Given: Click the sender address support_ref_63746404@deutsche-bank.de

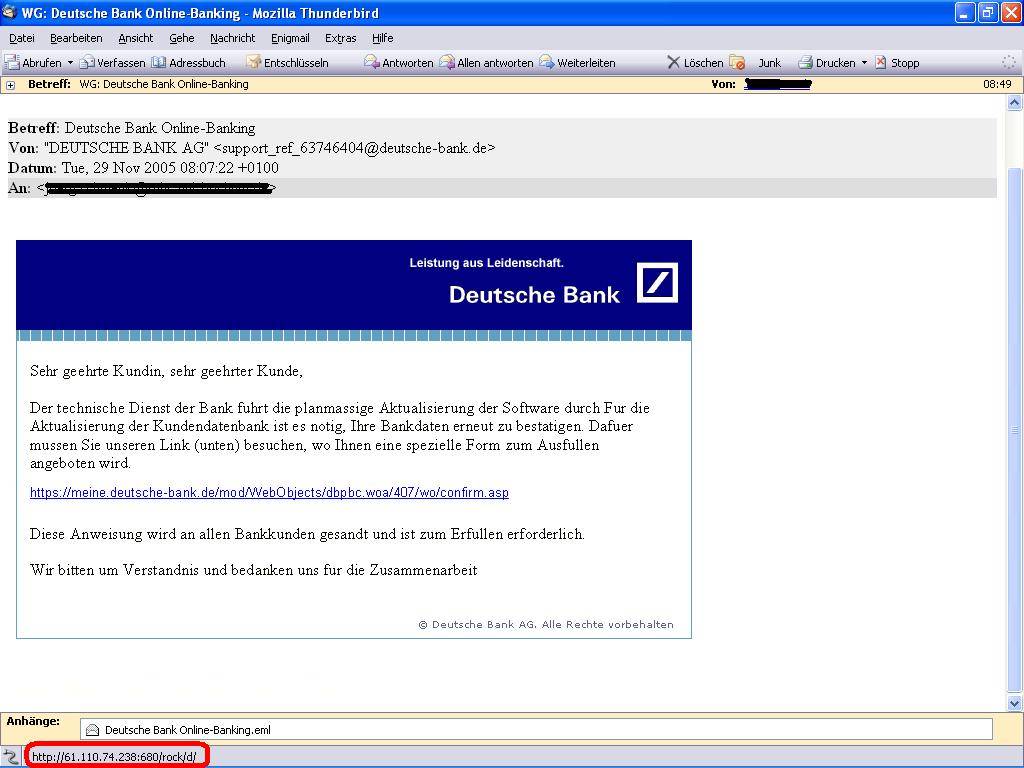Looking at the screenshot, I should [355, 148].
